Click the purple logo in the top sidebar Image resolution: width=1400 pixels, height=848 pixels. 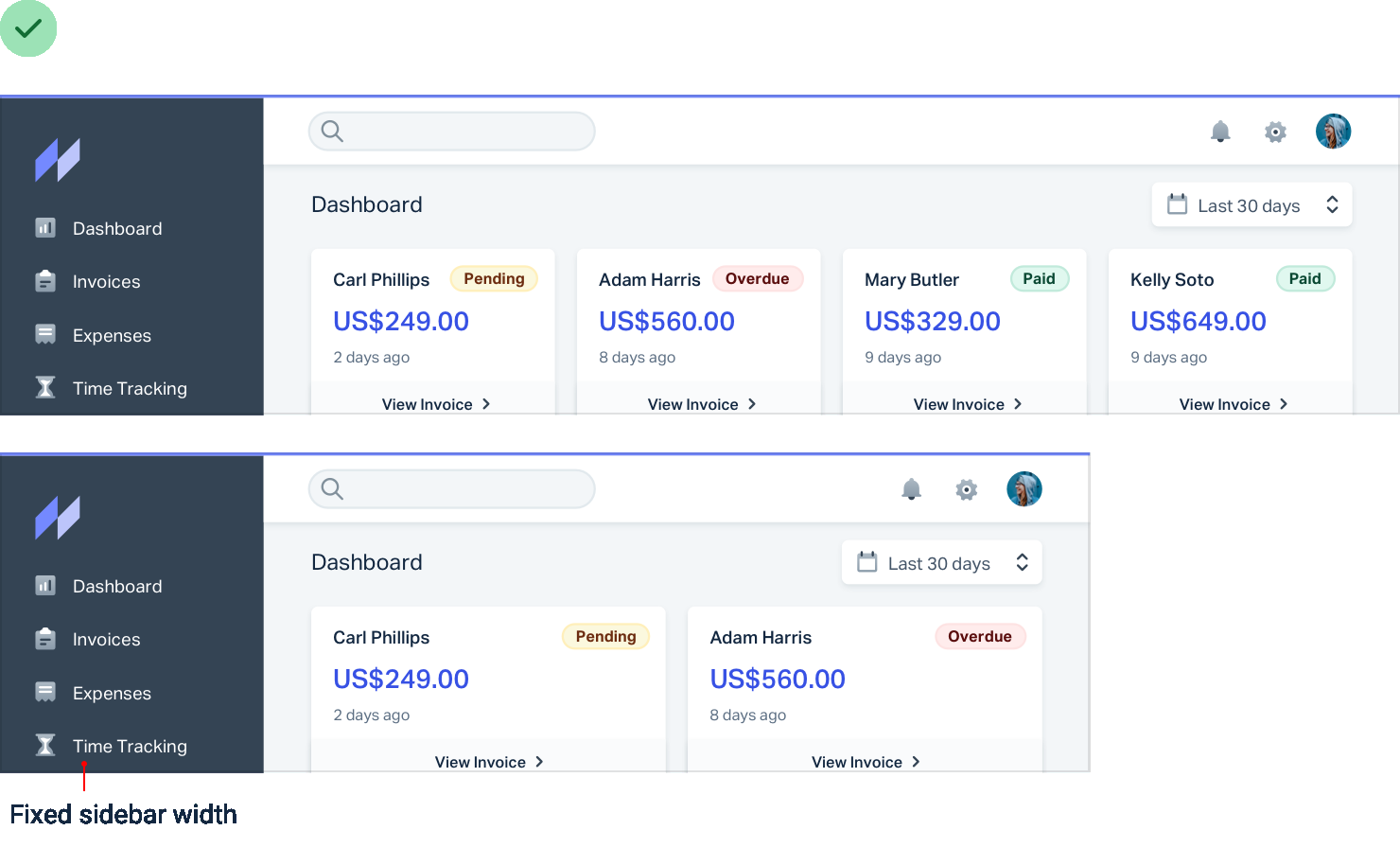click(x=58, y=160)
